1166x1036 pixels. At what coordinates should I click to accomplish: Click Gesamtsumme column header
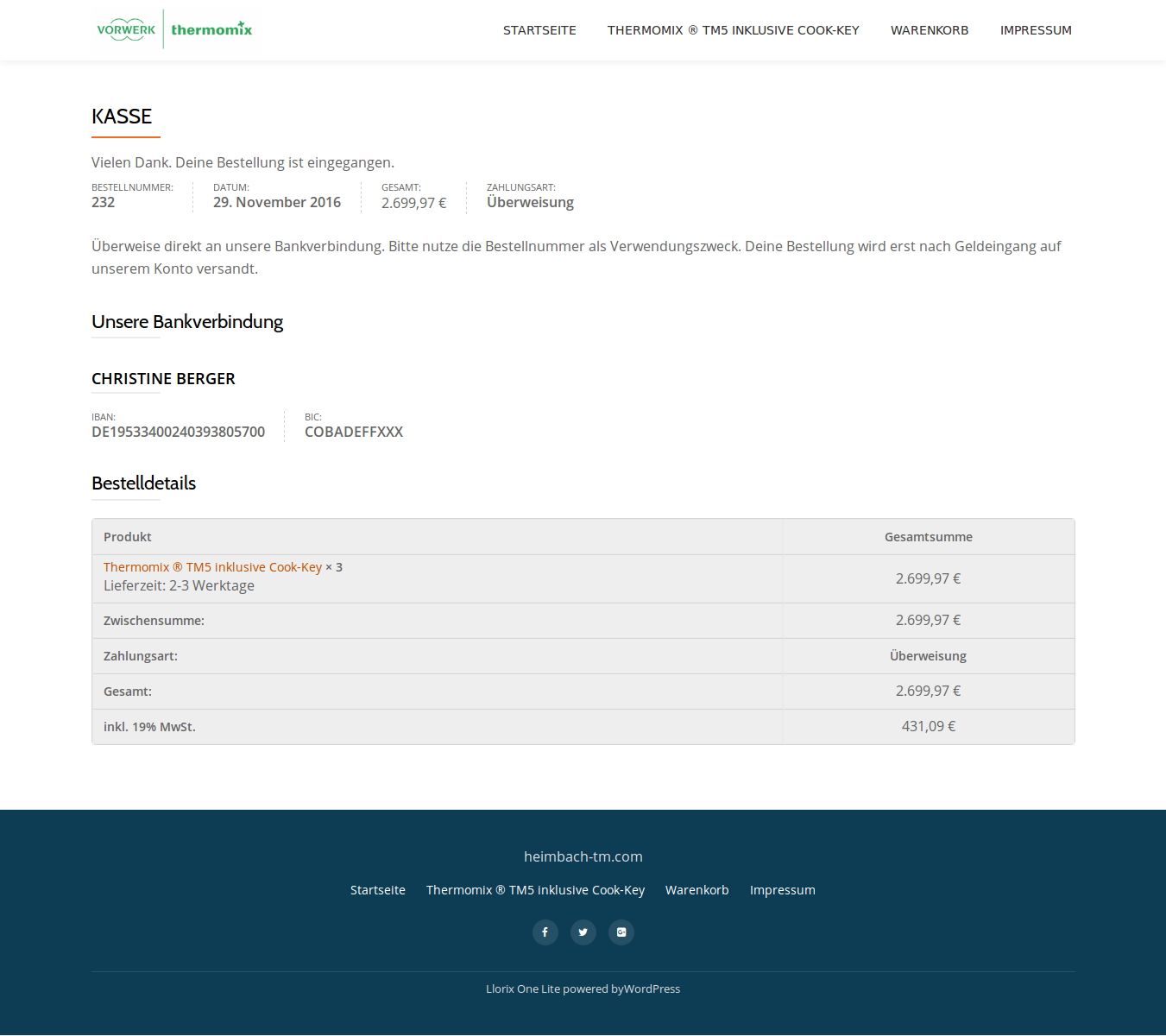pyautogui.click(x=929, y=537)
